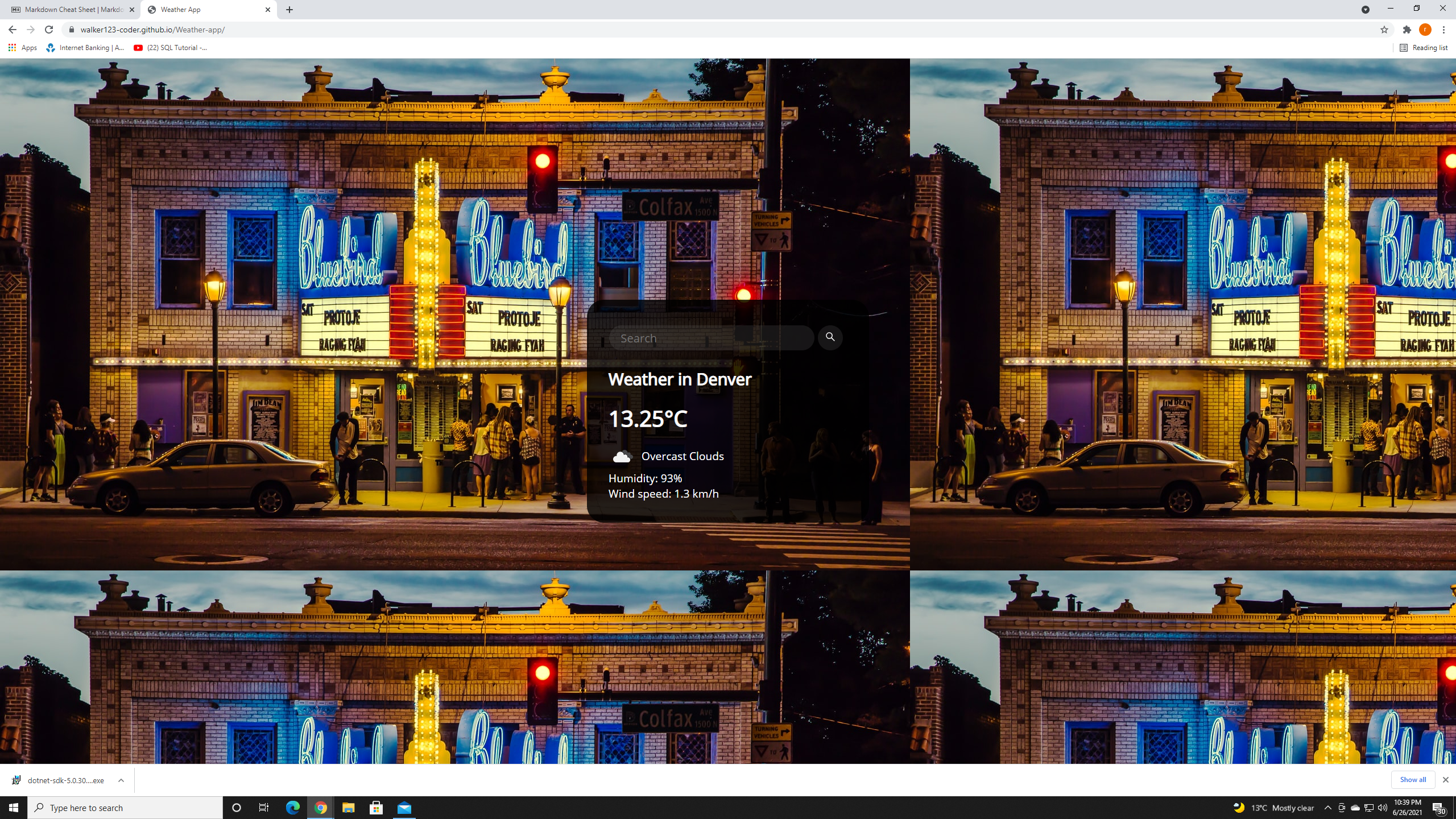Dismiss the downloads bar
Image resolution: width=1456 pixels, height=819 pixels.
click(x=1445, y=780)
